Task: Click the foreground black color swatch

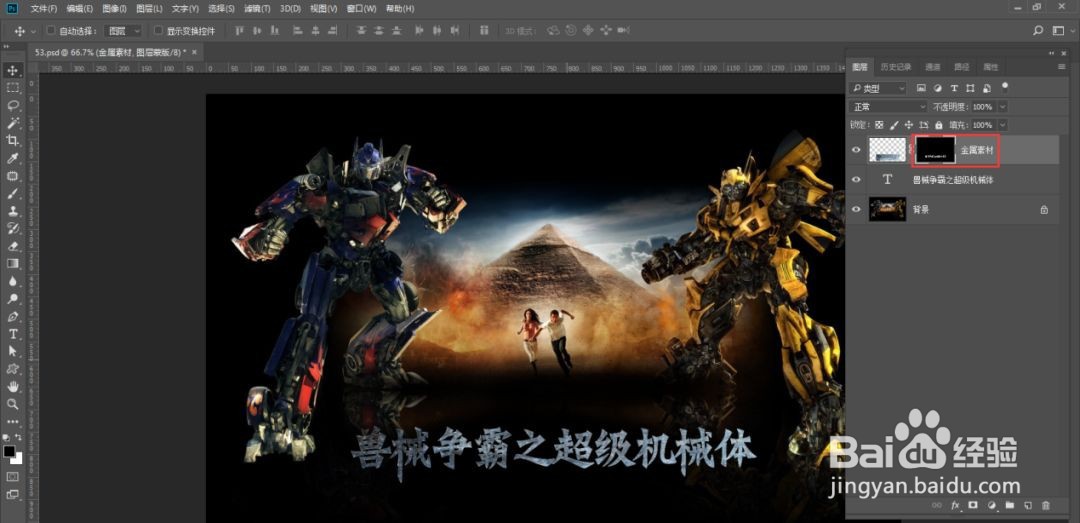Action: pyautogui.click(x=9, y=451)
